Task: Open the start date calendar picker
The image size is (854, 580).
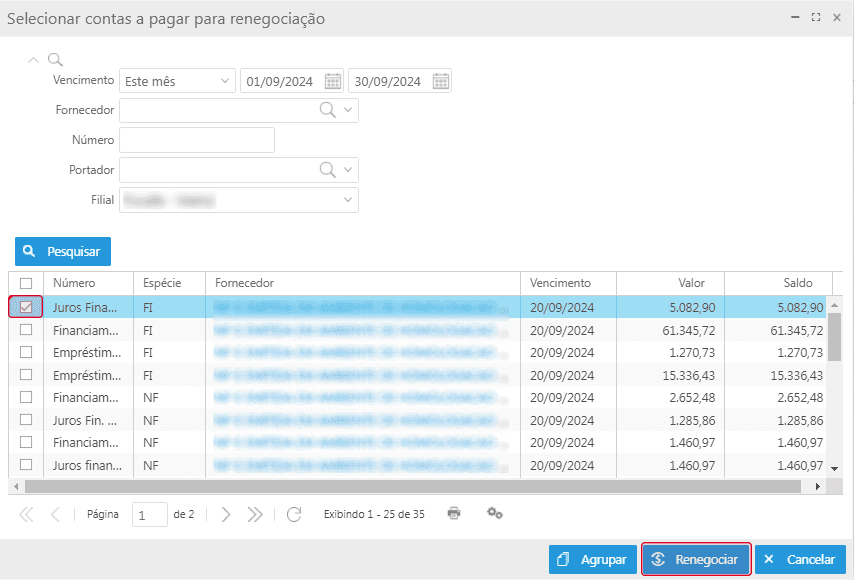Action: point(333,81)
